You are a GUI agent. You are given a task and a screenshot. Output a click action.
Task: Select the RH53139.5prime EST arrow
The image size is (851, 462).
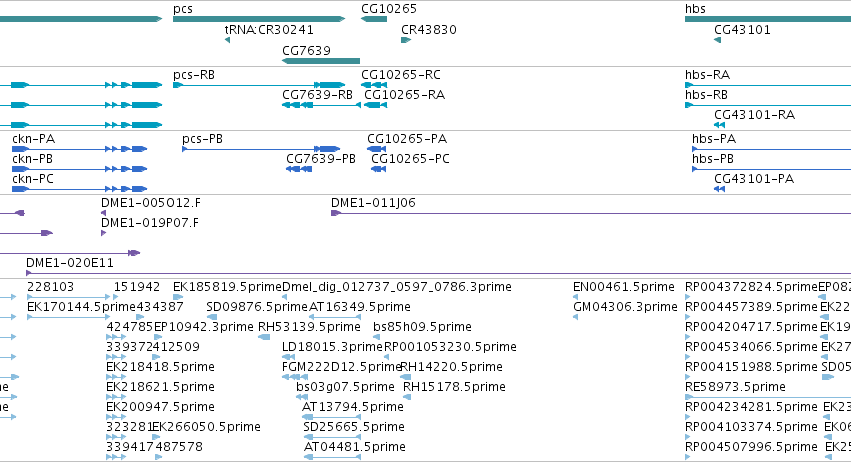264,337
